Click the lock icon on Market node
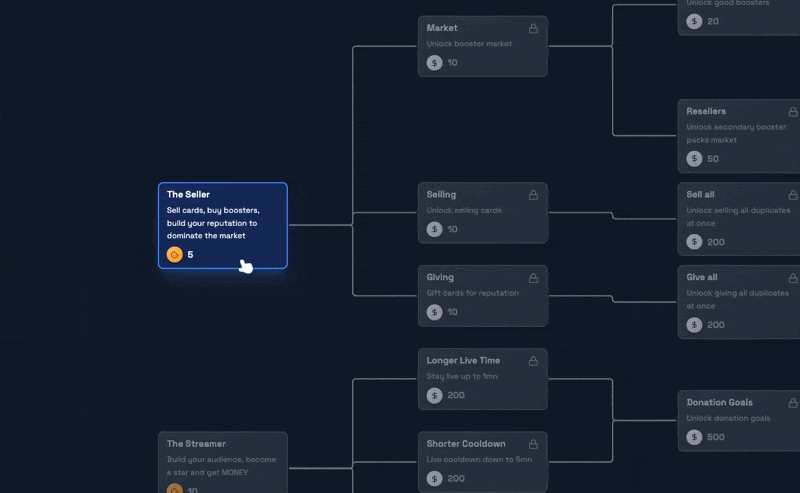800x493 pixels. (x=533, y=28)
